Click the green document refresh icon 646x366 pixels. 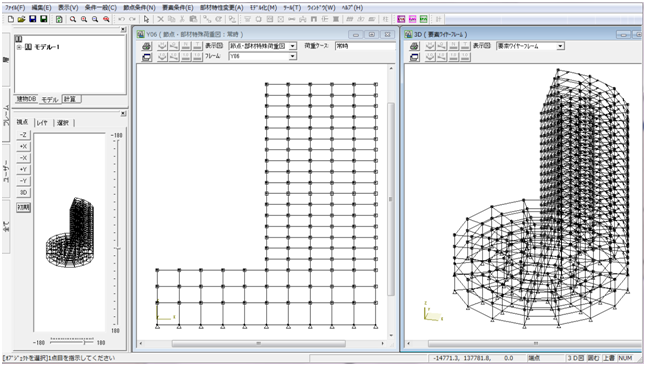(x=59, y=19)
